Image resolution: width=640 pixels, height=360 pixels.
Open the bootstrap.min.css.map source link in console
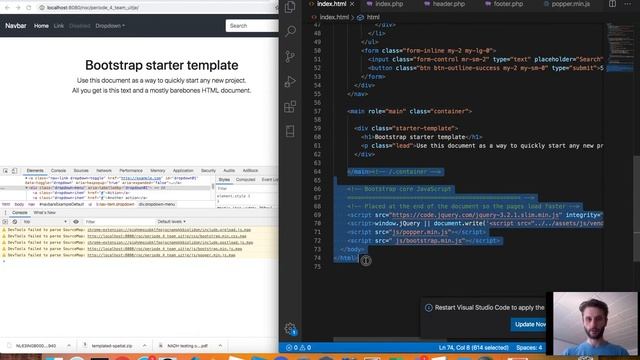click(167, 236)
